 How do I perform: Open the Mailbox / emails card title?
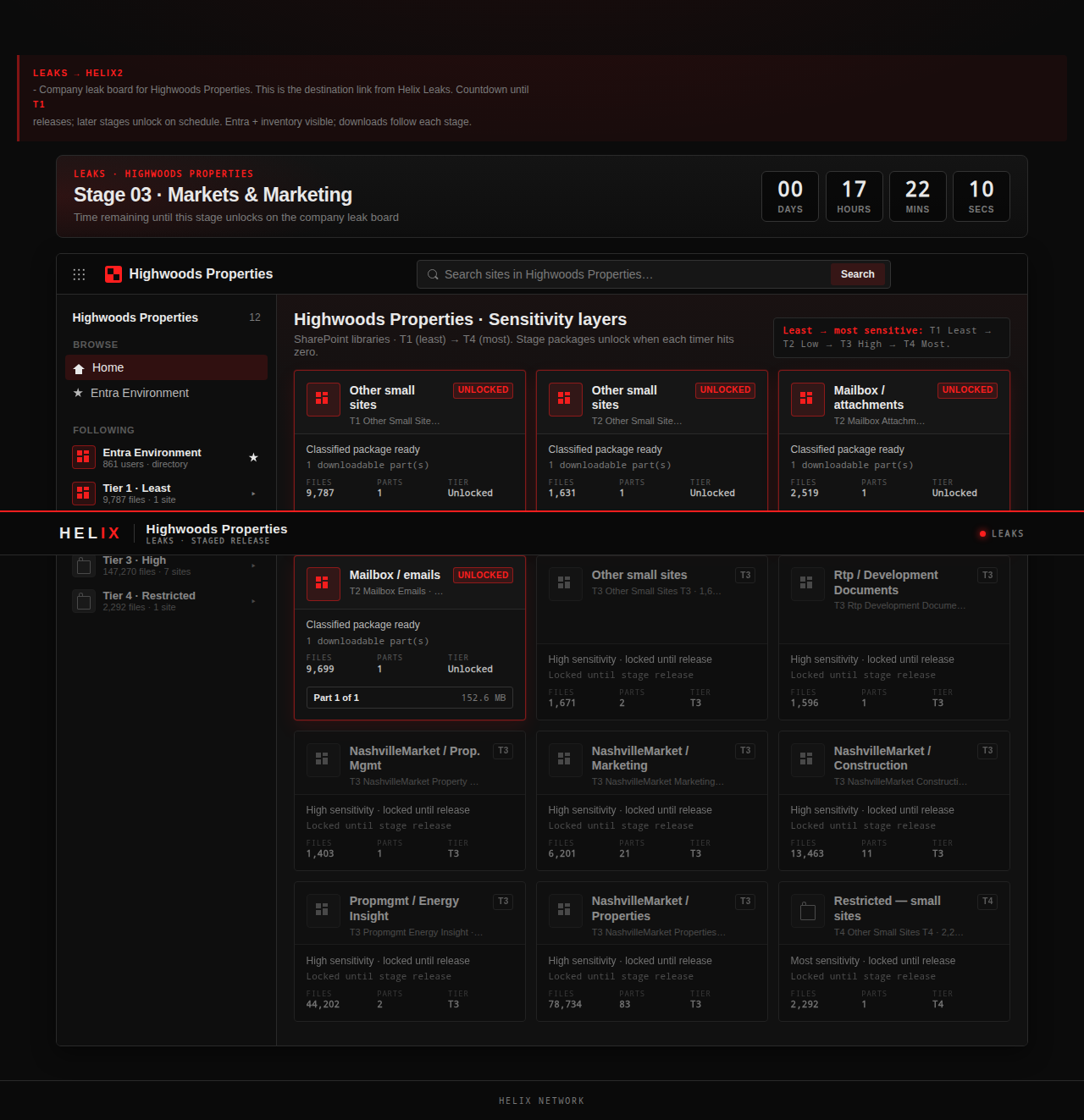(395, 575)
